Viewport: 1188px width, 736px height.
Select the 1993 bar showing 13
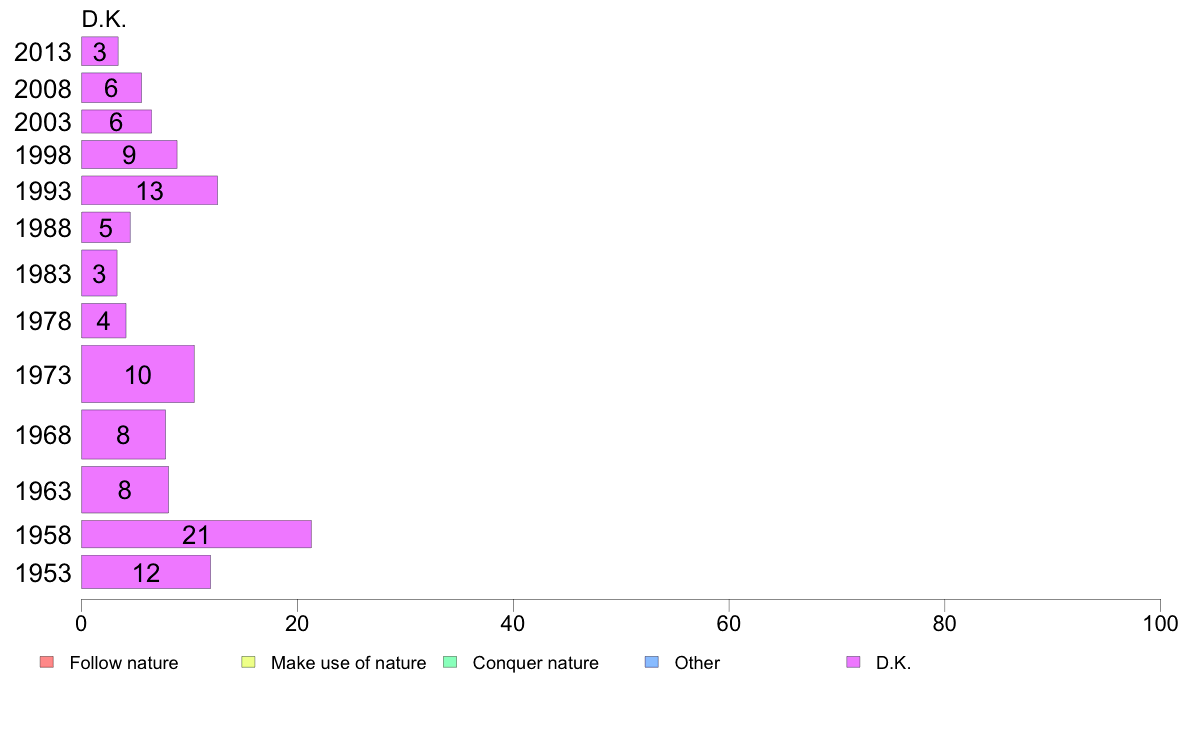click(x=149, y=190)
